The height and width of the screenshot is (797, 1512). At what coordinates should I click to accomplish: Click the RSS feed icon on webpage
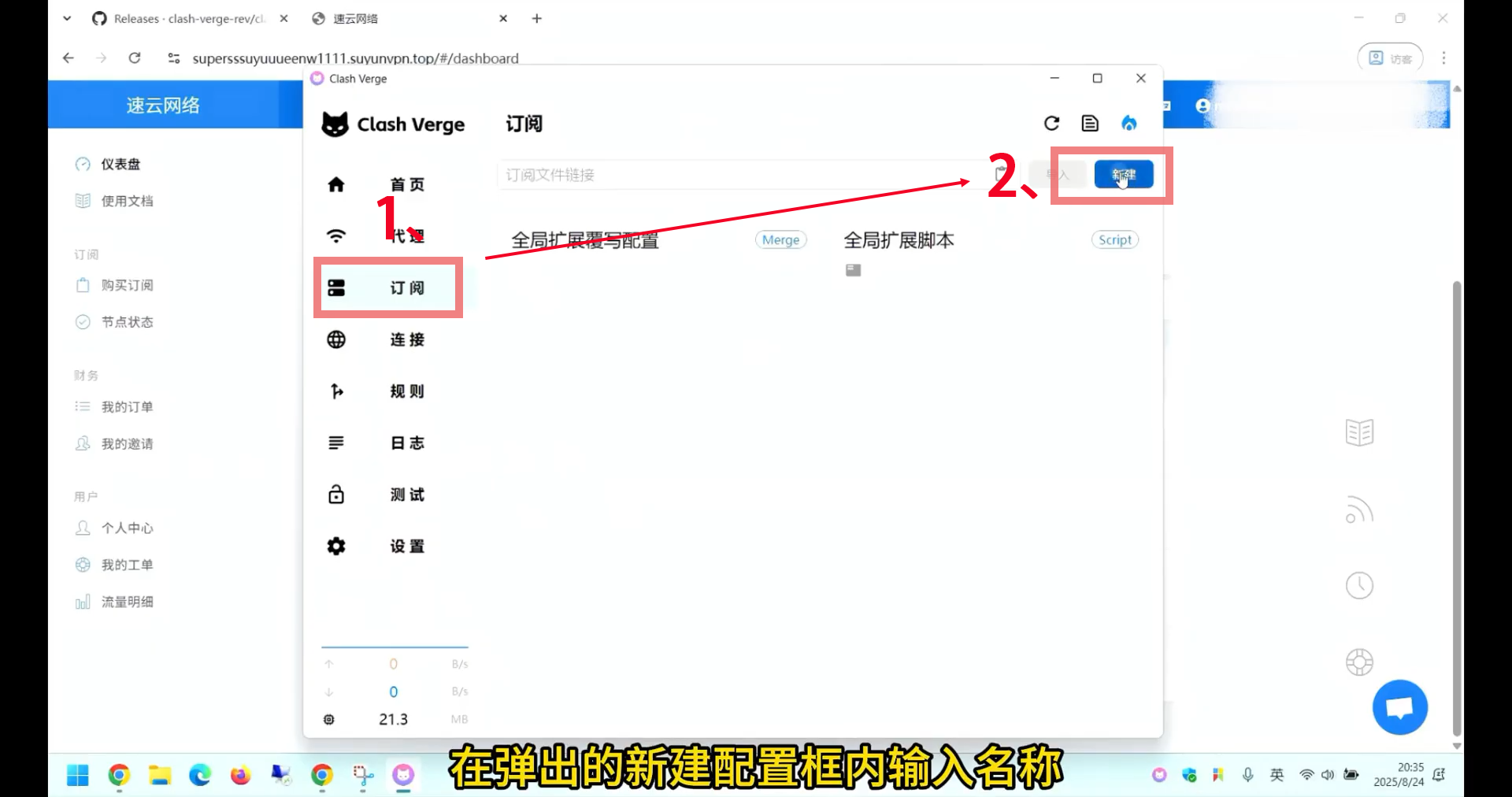[x=1359, y=510]
